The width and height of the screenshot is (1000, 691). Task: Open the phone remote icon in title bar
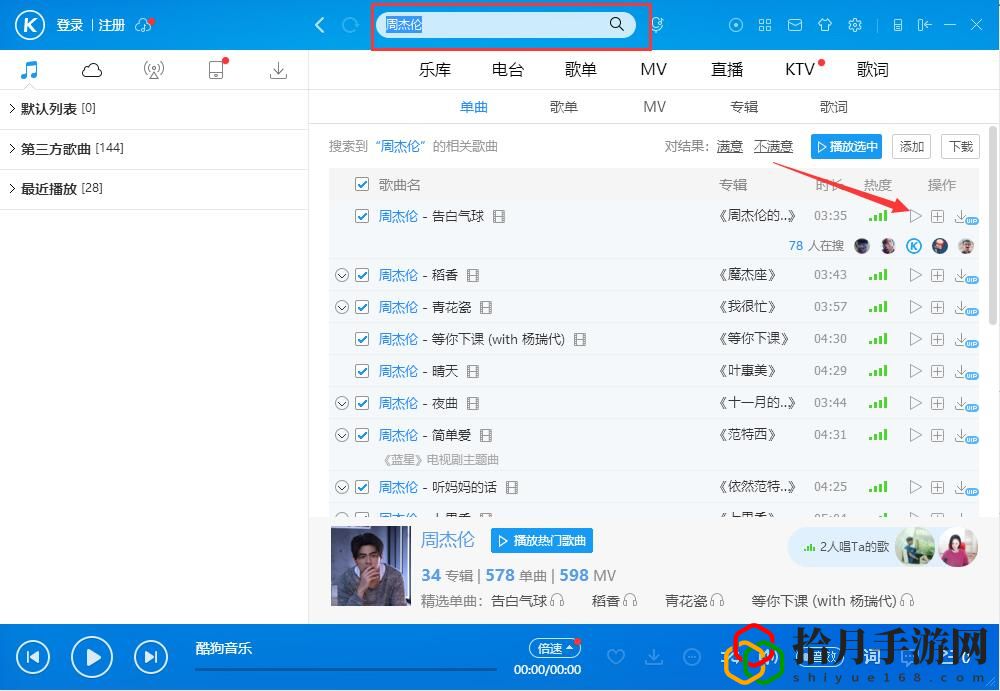click(x=897, y=25)
